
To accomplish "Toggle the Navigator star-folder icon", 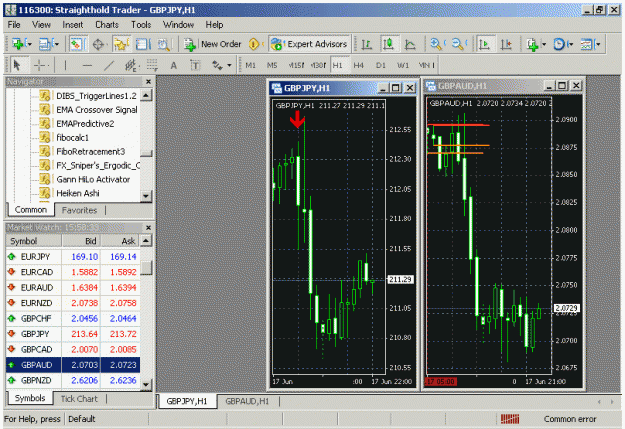I will click(x=121, y=44).
